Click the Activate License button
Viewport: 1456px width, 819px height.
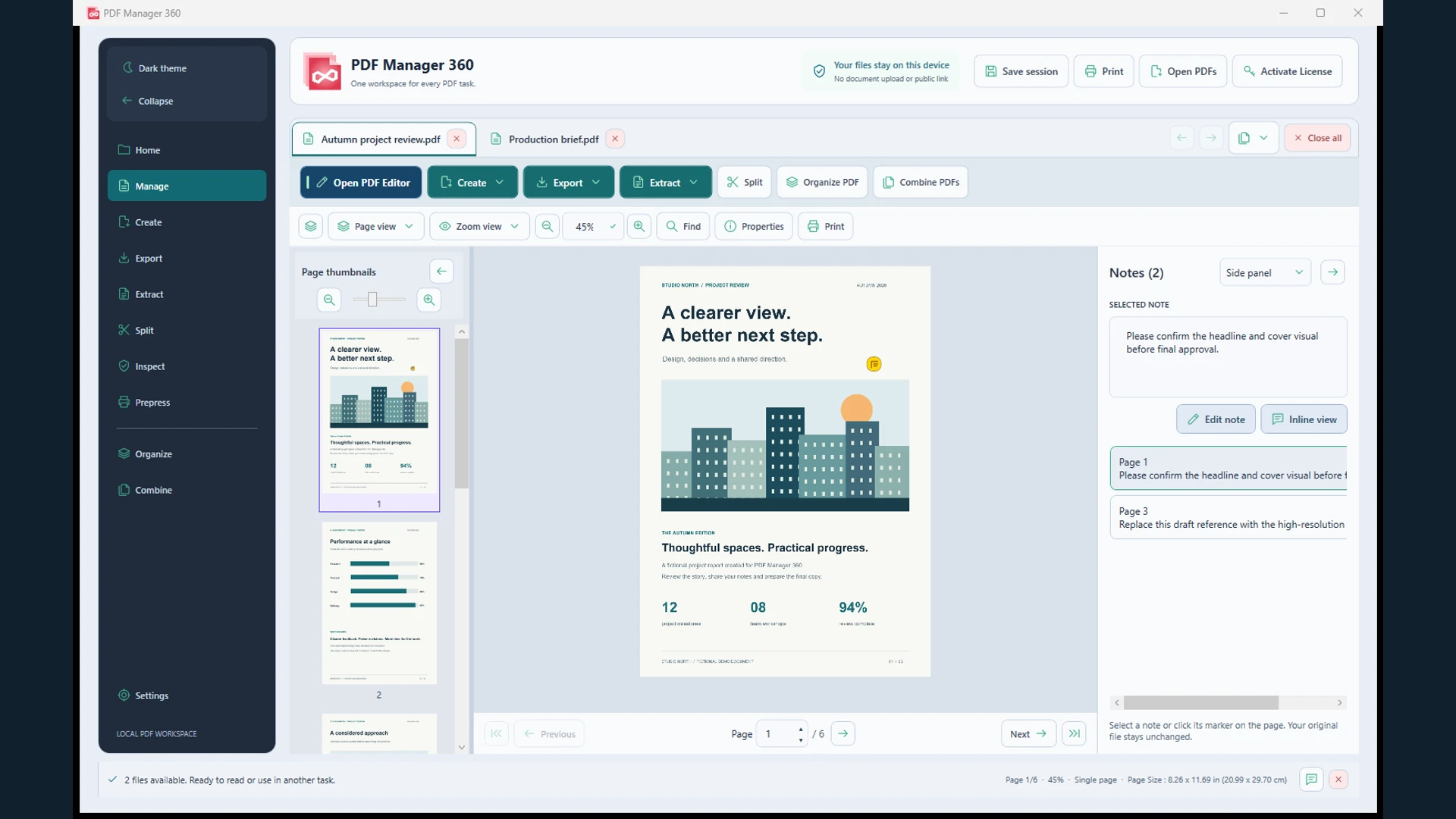1287,71
